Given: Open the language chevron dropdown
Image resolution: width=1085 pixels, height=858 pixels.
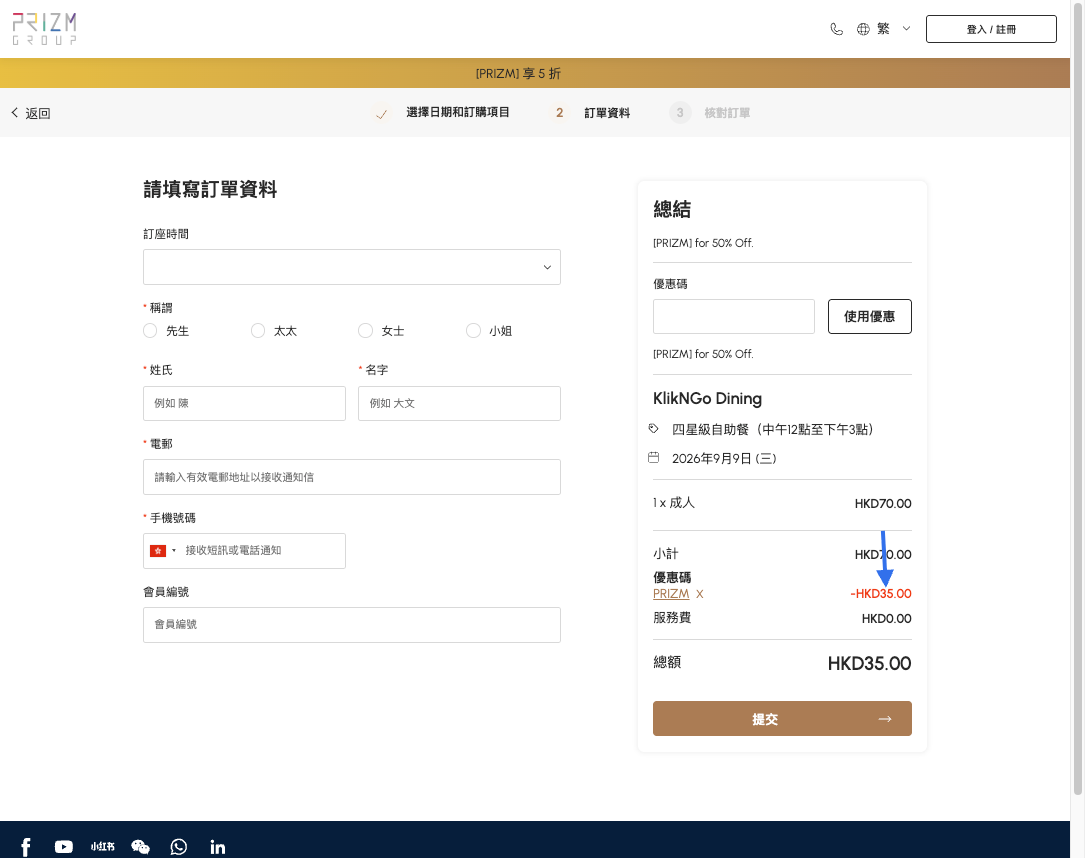Looking at the screenshot, I should (906, 29).
